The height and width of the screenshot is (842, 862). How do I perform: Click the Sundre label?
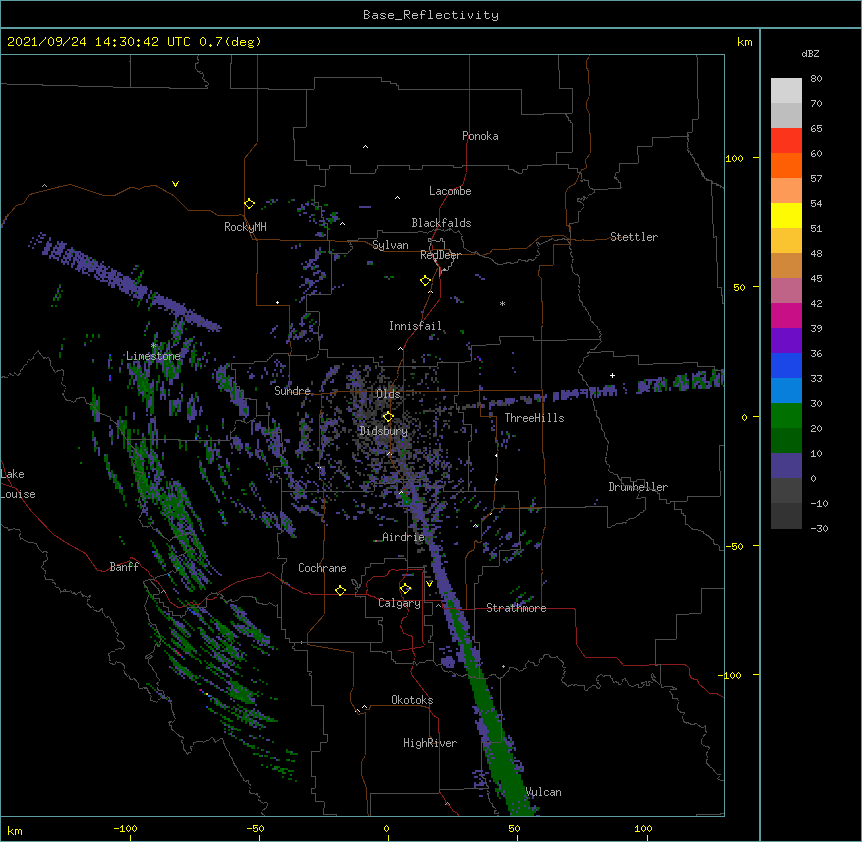[292, 391]
